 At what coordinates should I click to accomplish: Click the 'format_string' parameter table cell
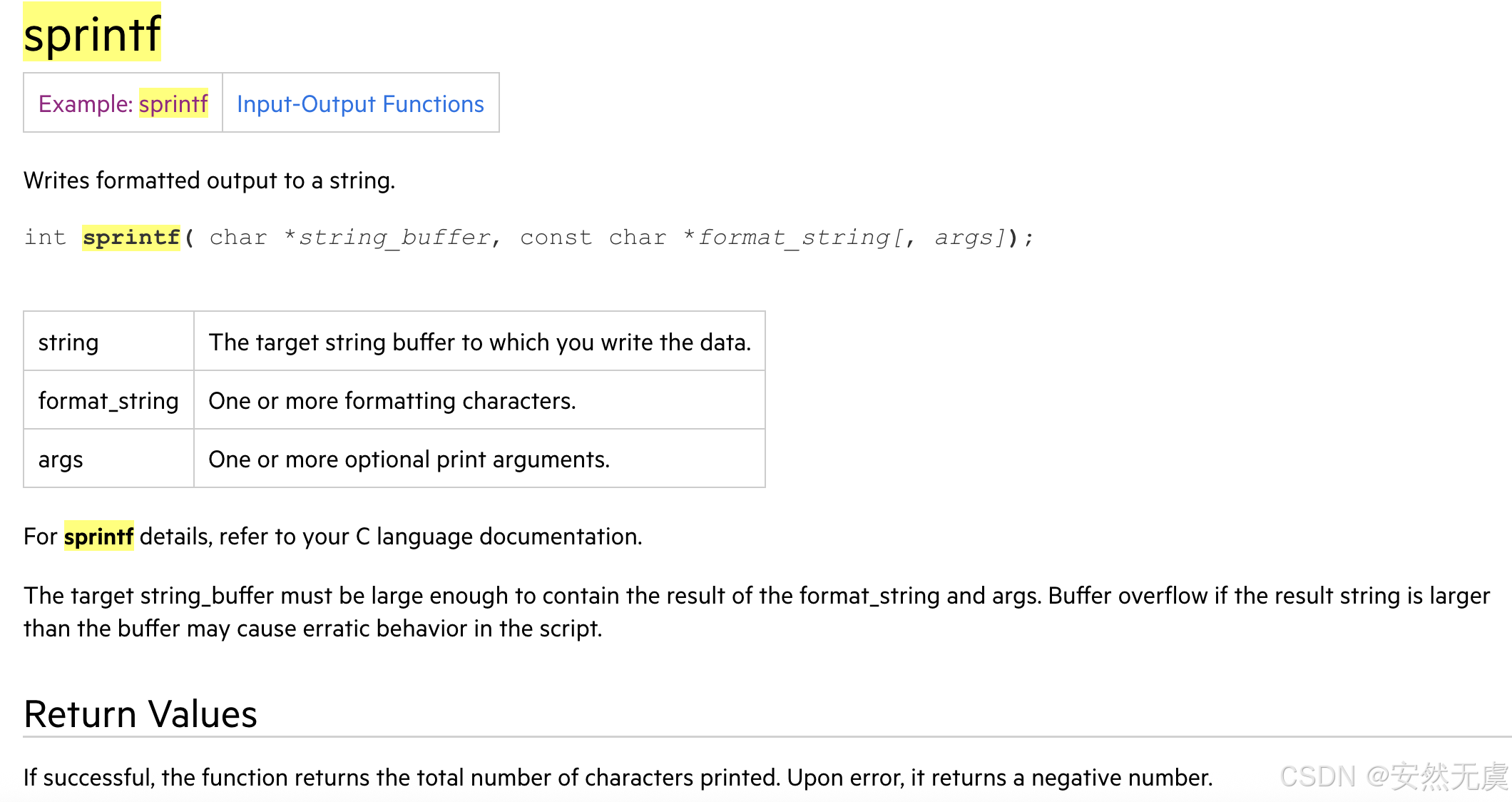click(x=108, y=401)
